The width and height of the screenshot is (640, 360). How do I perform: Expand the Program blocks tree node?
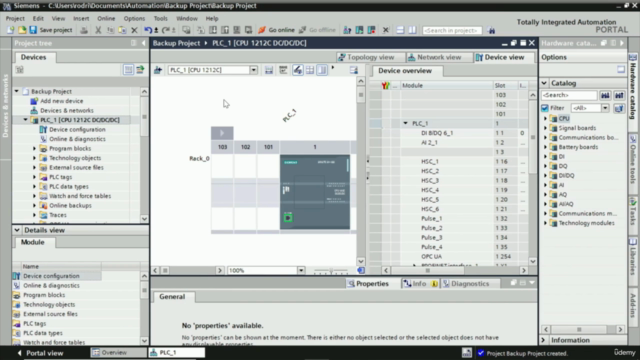[35, 149]
